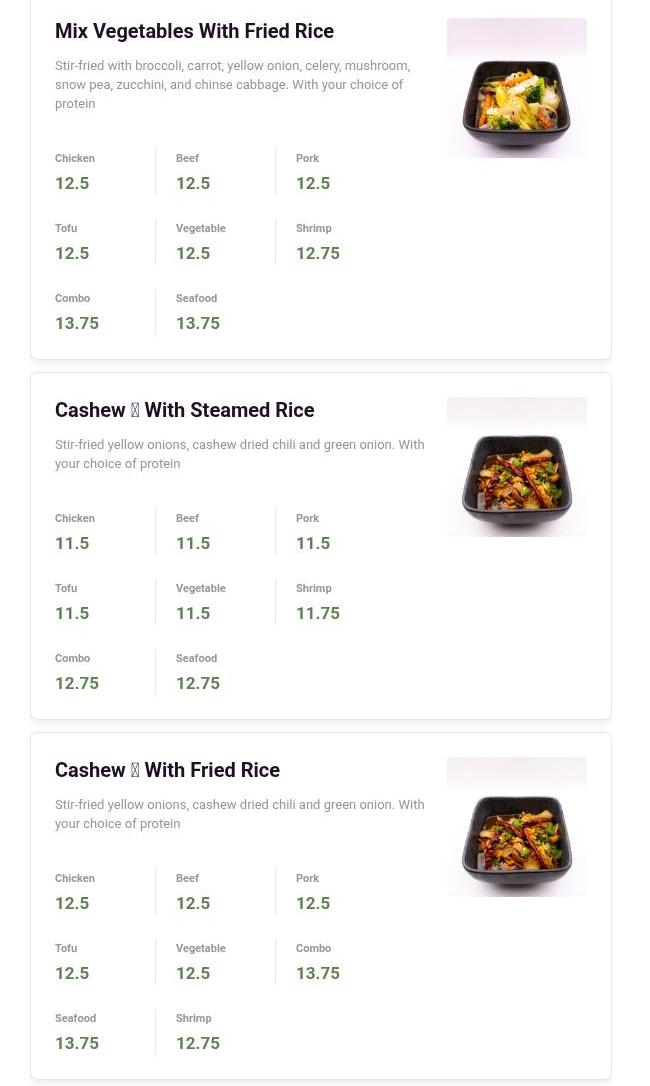Select Beef 11.5 for Cashew Steamed Rice
Viewport: 650px width, 1086px height.
(x=193, y=532)
